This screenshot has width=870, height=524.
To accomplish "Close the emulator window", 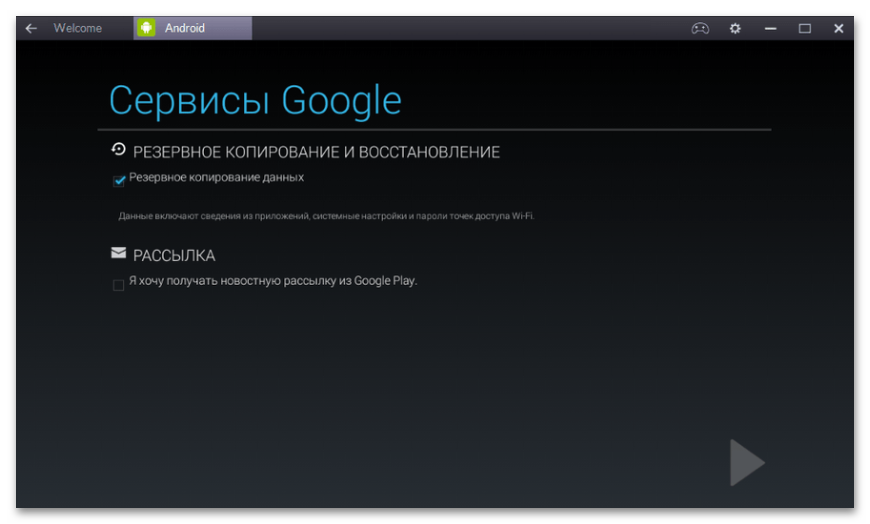I will click(838, 28).
